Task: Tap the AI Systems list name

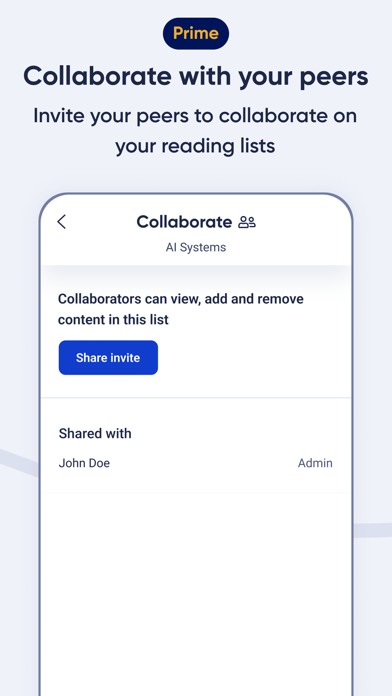Action: tap(196, 247)
